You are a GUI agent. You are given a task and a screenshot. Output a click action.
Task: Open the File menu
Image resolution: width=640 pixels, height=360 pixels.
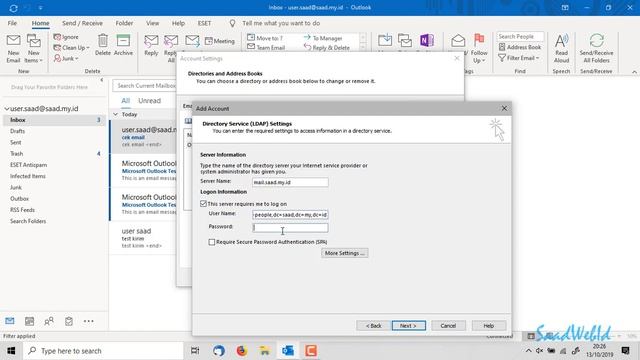(12, 23)
